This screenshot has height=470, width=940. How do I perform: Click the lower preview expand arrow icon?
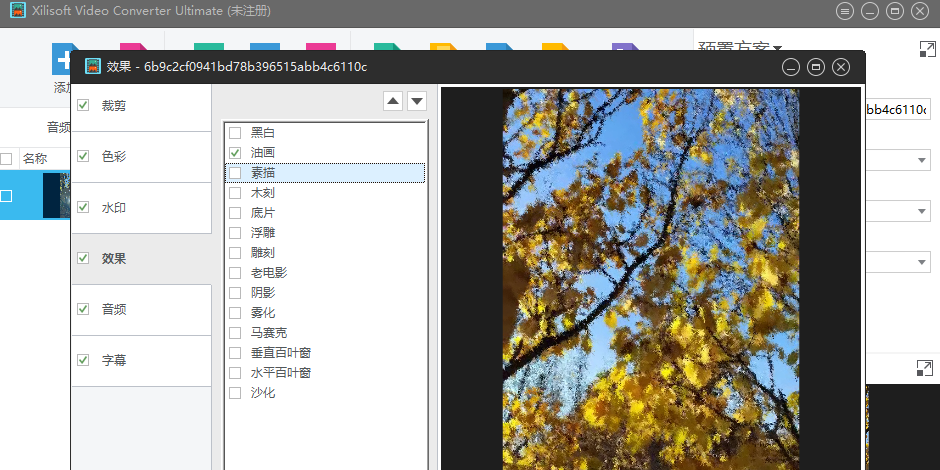click(924, 368)
